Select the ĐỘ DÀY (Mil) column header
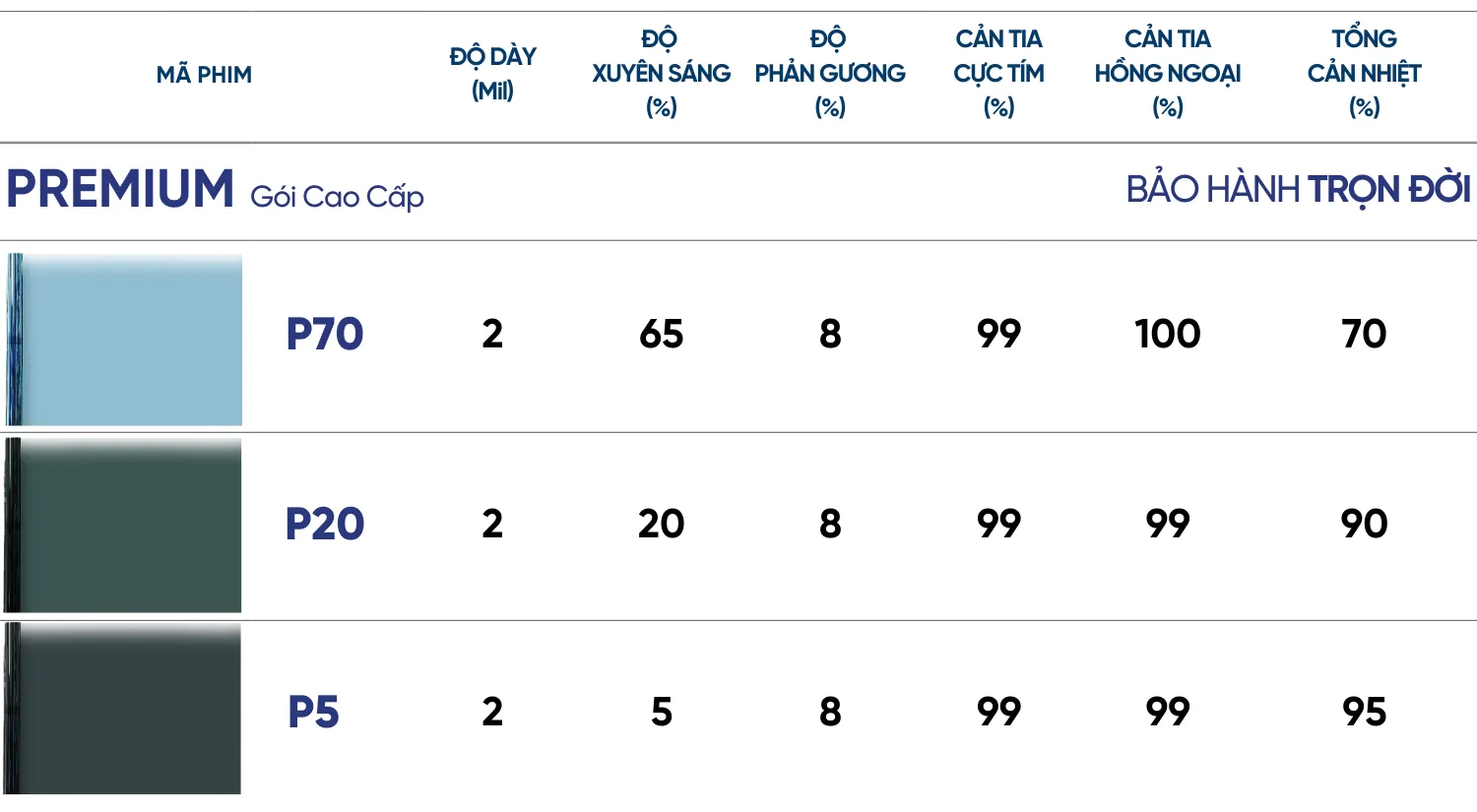1477x812 pixels. click(493, 74)
